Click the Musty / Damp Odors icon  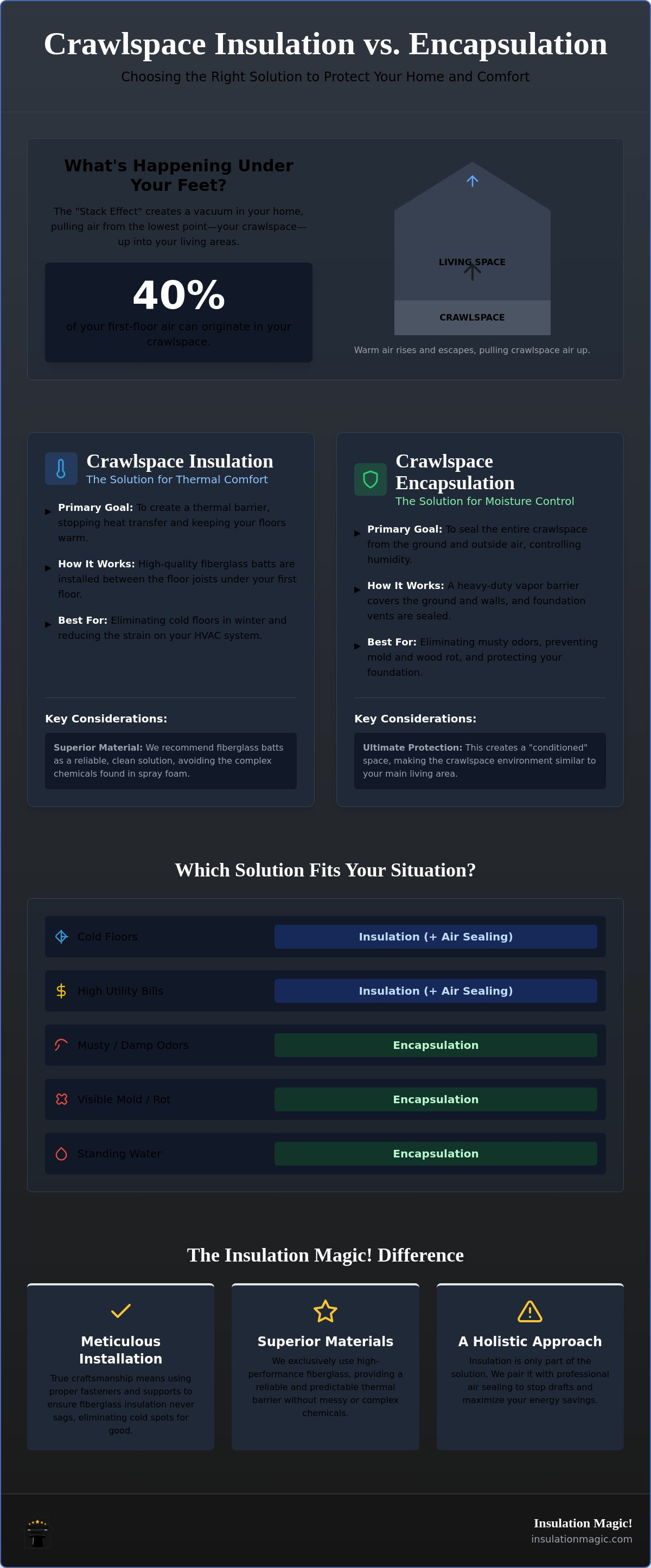tap(61, 1045)
